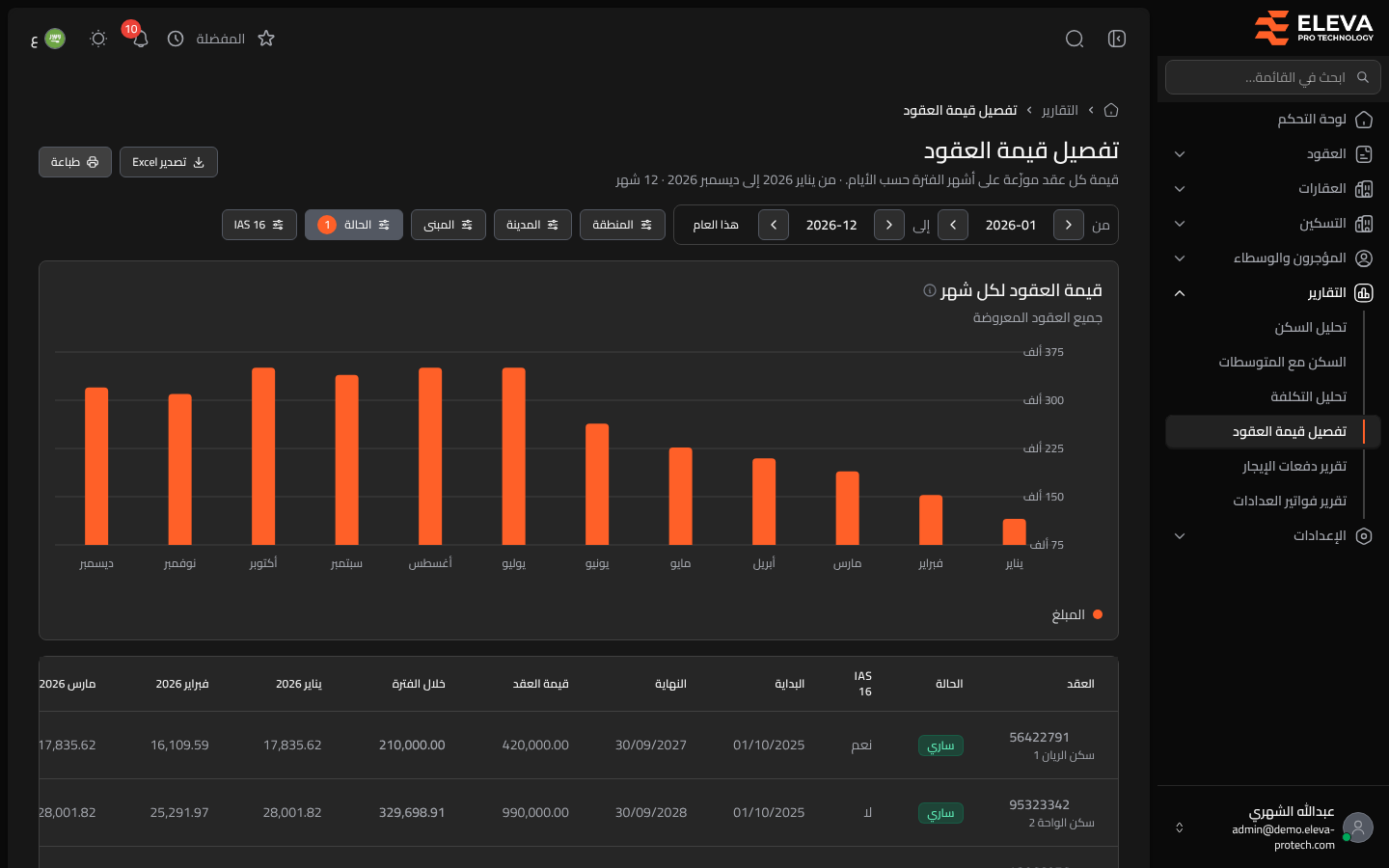Viewport: 1389px width, 868px height.
Task: Open المنطقة region filter
Action: tap(622, 225)
